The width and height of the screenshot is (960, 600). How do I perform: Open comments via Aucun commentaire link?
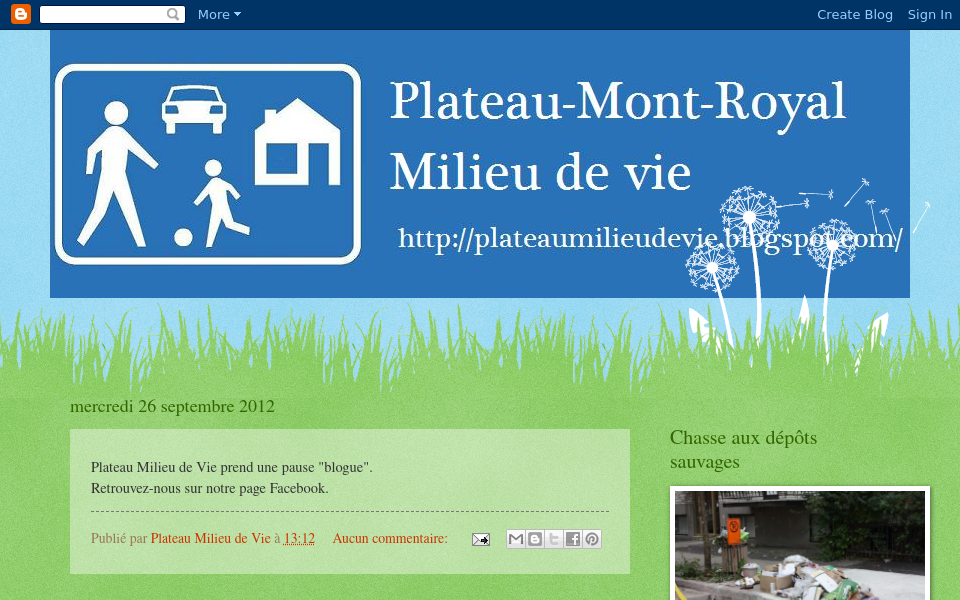click(389, 538)
